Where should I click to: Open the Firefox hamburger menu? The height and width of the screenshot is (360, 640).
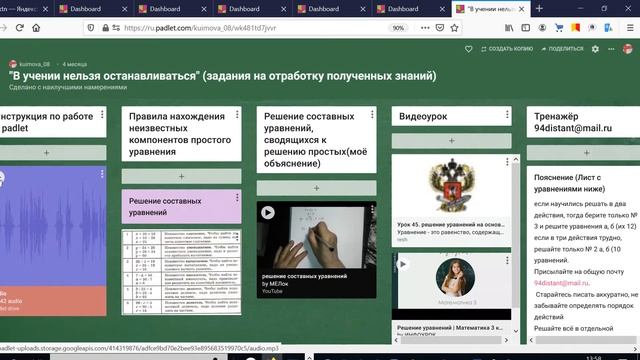tap(630, 28)
